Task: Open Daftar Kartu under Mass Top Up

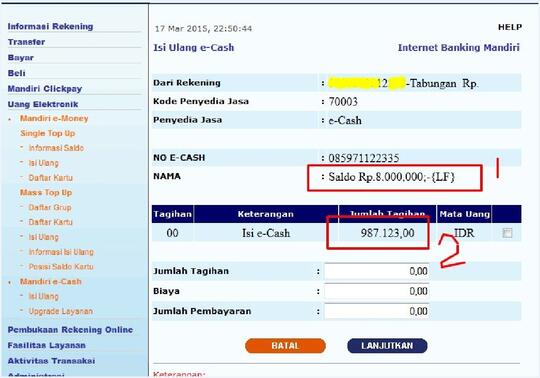Action: click(51, 222)
